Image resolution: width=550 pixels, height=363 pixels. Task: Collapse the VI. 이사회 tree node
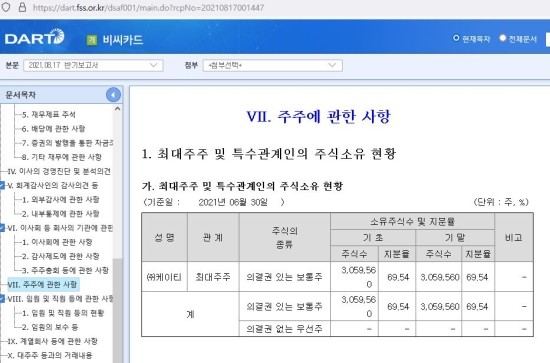click(x=2, y=228)
